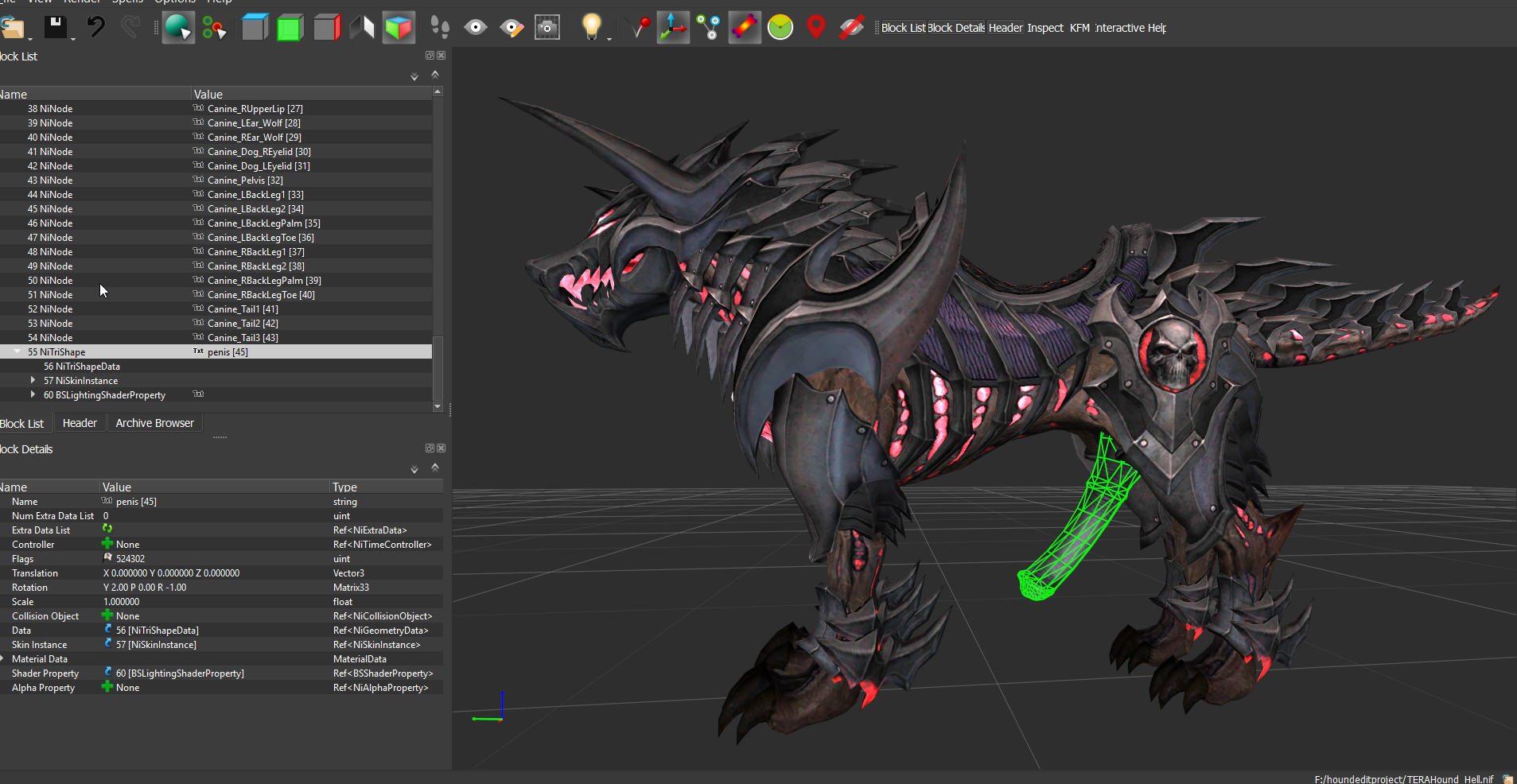Open dropdown arrow beside the lightbulb
The image size is (1517, 784).
click(x=609, y=38)
